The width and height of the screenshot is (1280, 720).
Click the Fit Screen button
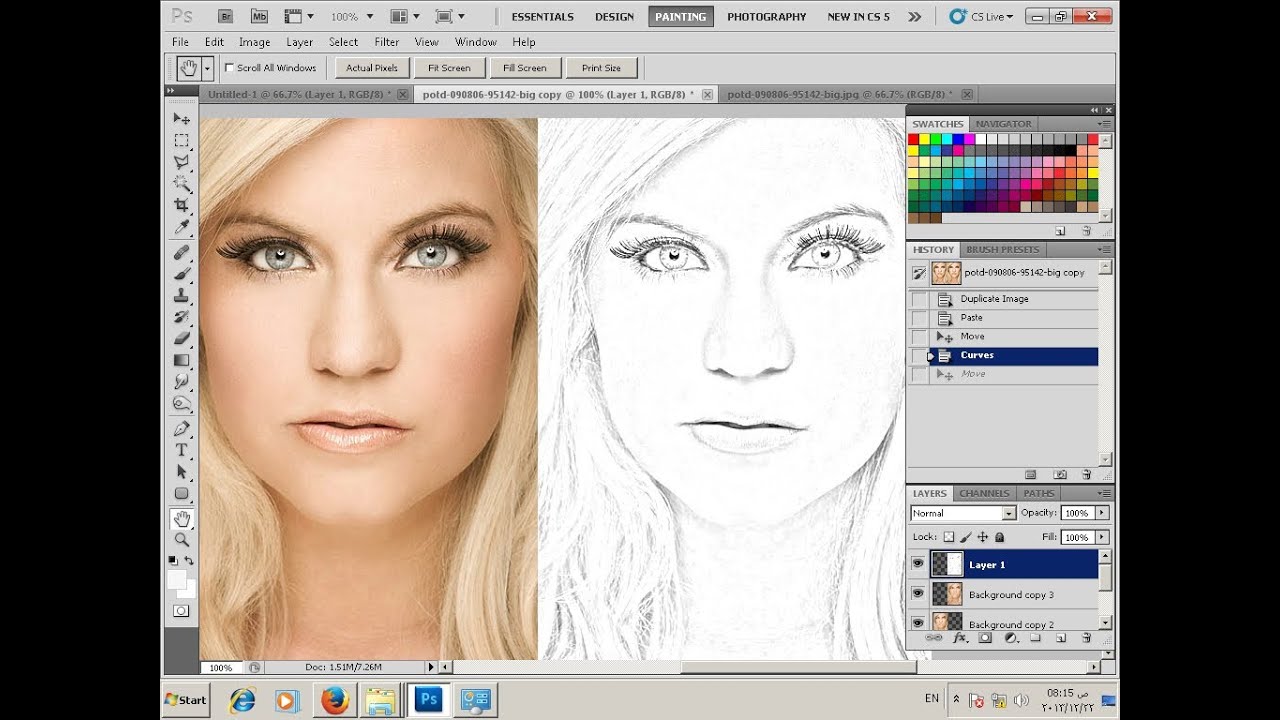[449, 68]
